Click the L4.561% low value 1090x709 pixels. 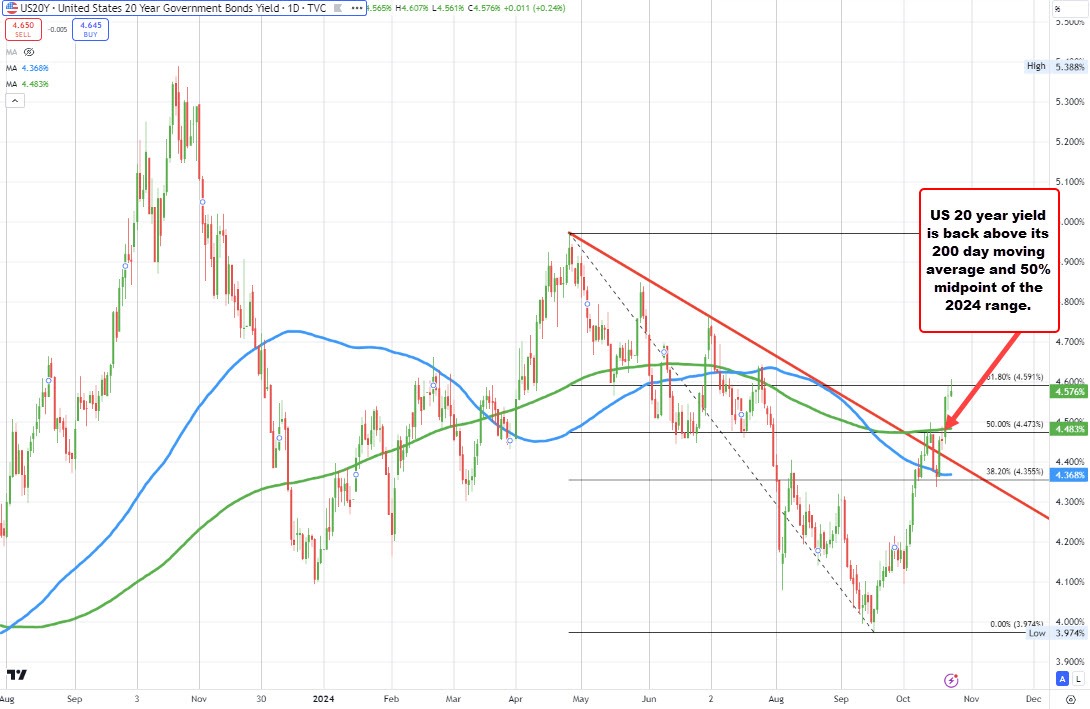coord(446,8)
